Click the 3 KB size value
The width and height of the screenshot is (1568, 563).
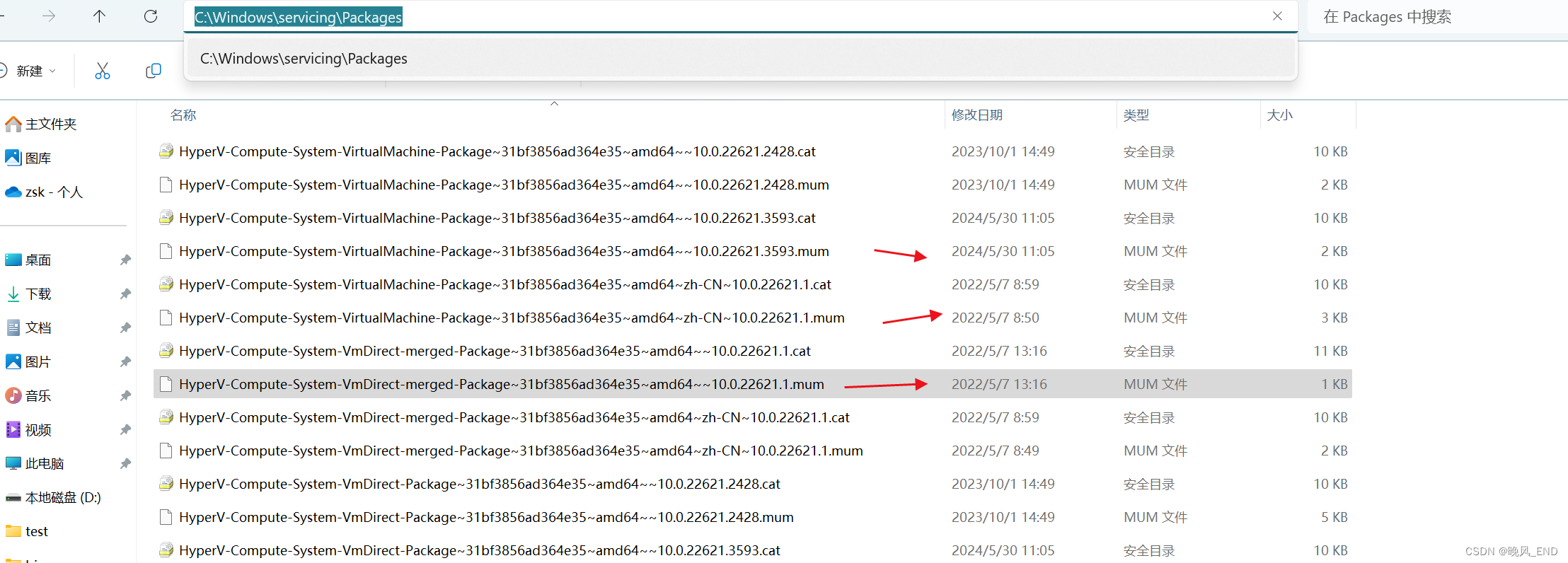point(1334,318)
